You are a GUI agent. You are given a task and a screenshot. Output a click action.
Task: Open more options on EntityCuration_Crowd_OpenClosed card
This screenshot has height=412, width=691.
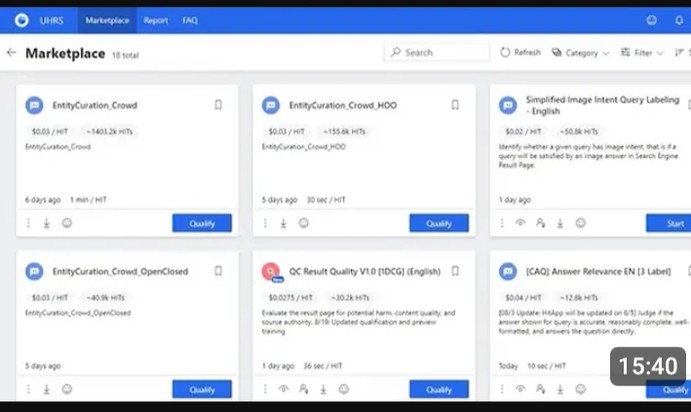click(28, 389)
